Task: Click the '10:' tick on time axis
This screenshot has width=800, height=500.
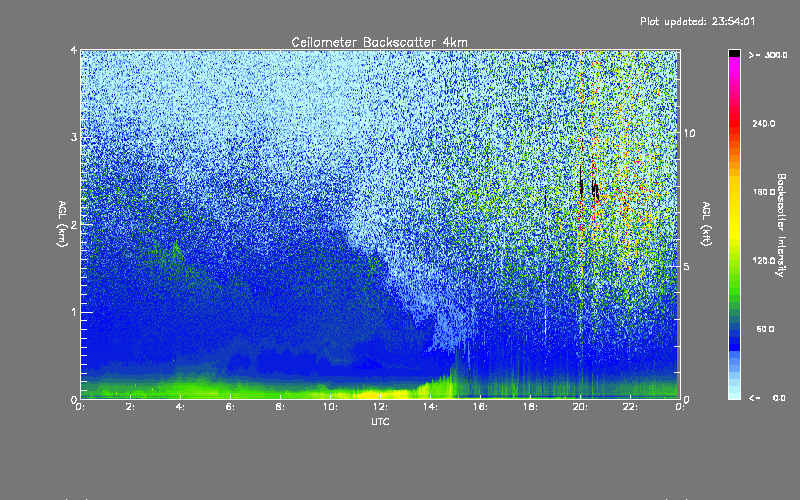Action: click(x=330, y=407)
